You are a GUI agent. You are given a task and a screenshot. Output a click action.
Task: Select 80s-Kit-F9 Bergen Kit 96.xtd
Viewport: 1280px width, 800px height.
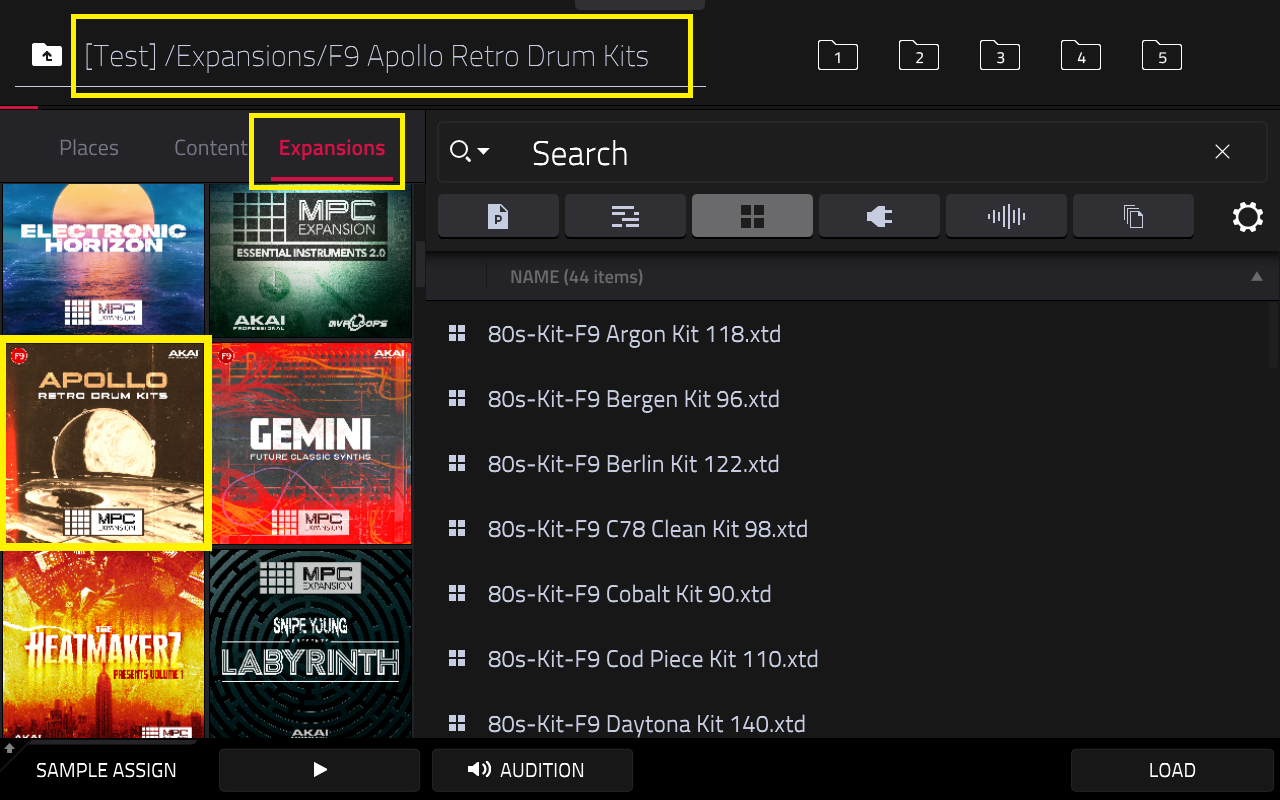[848, 399]
